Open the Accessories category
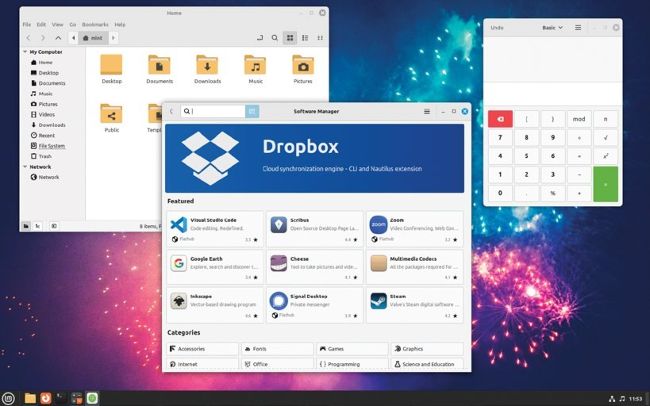Image resolution: width=650 pixels, height=406 pixels. click(203, 349)
